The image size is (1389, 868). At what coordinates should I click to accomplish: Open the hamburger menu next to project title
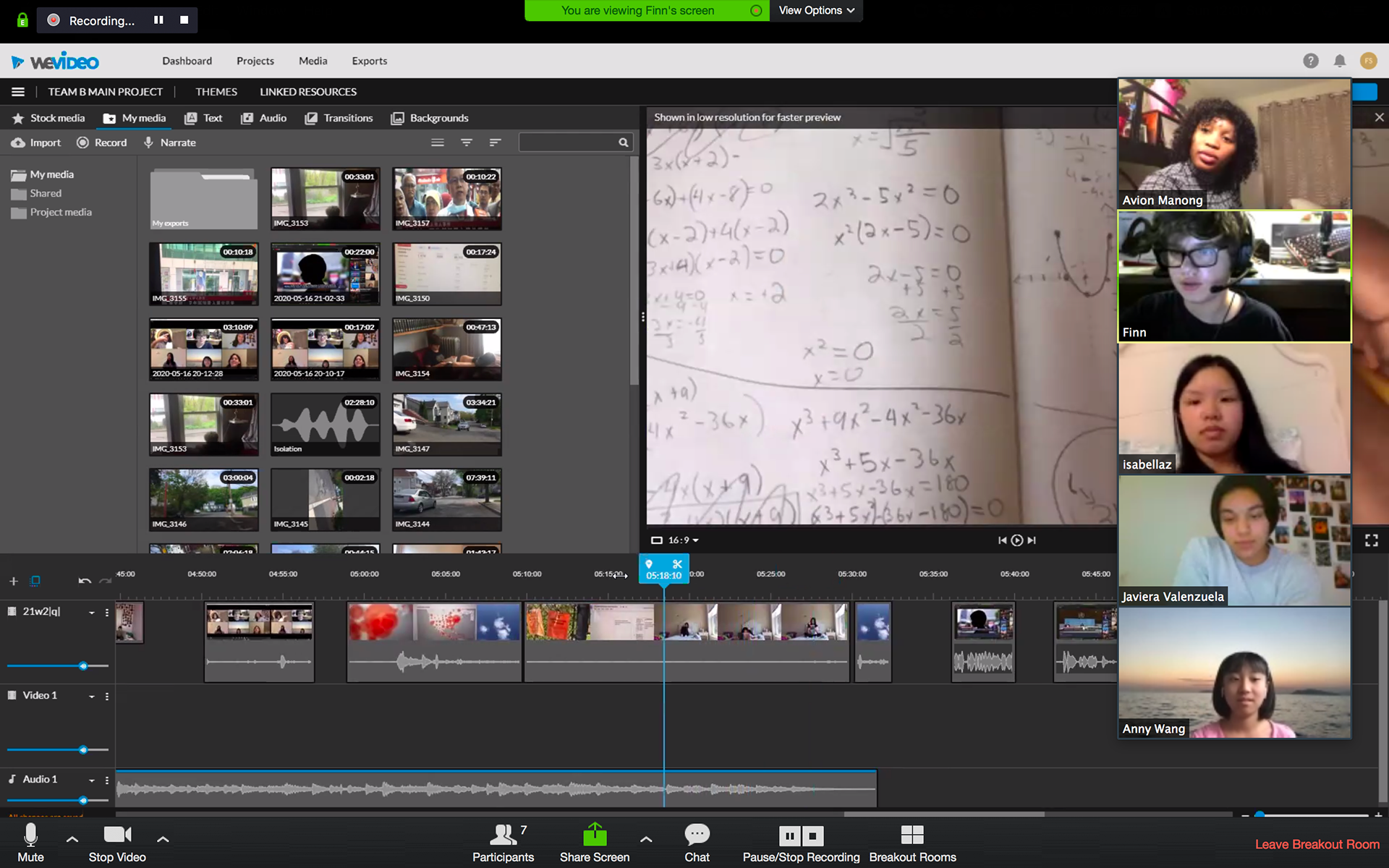(x=18, y=92)
